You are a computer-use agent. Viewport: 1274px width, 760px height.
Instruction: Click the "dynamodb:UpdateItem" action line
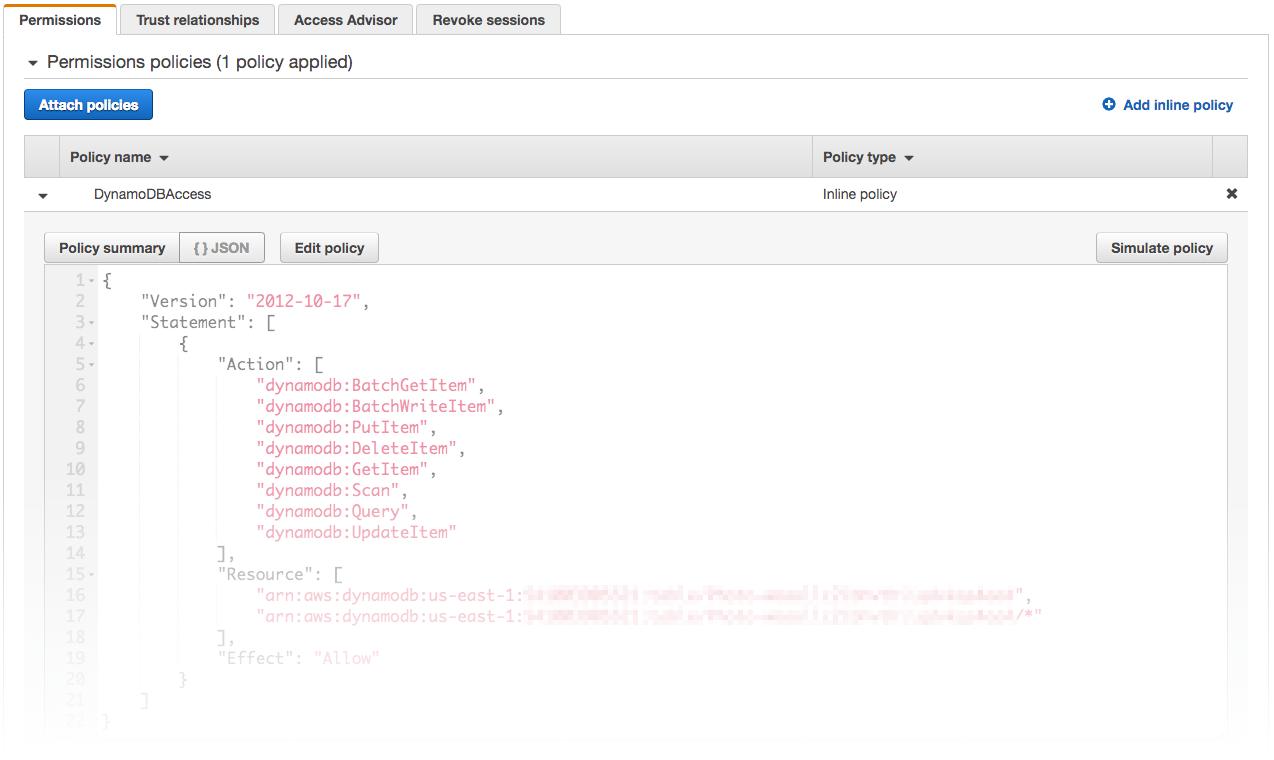356,532
